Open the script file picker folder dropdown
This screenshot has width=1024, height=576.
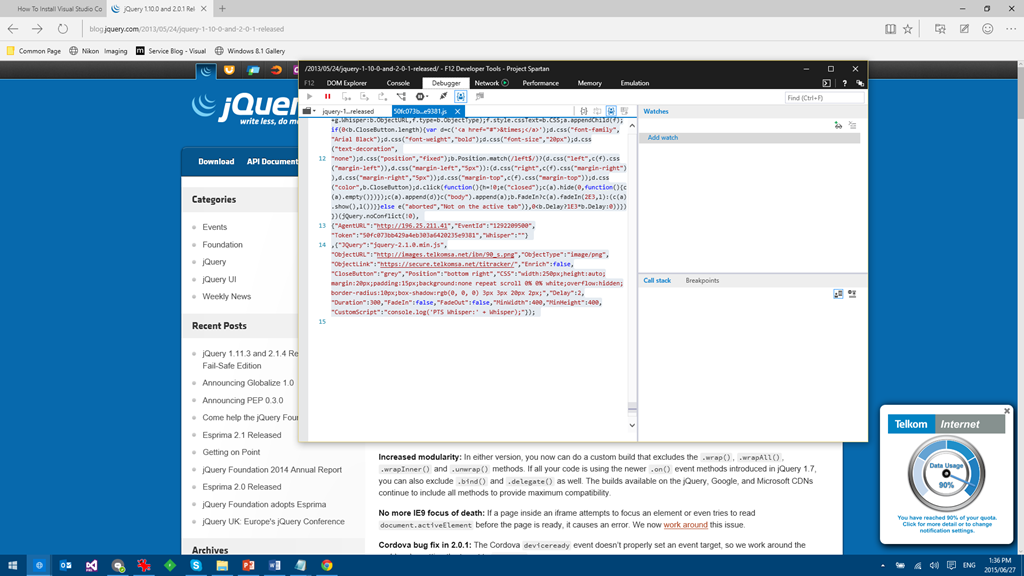pos(310,111)
